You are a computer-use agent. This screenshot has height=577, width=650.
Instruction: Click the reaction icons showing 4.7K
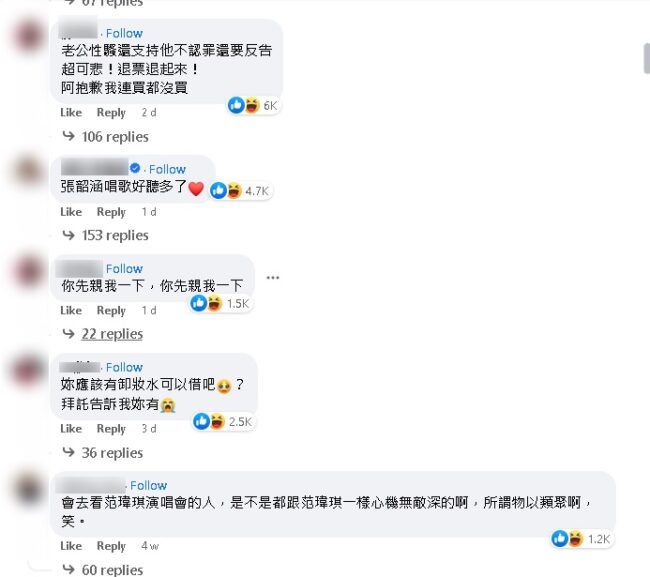click(x=240, y=191)
